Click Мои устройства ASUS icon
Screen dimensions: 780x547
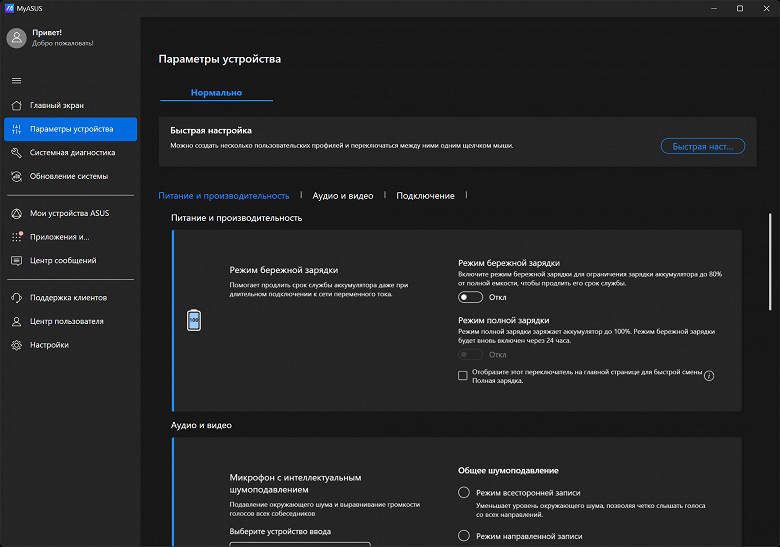point(16,213)
